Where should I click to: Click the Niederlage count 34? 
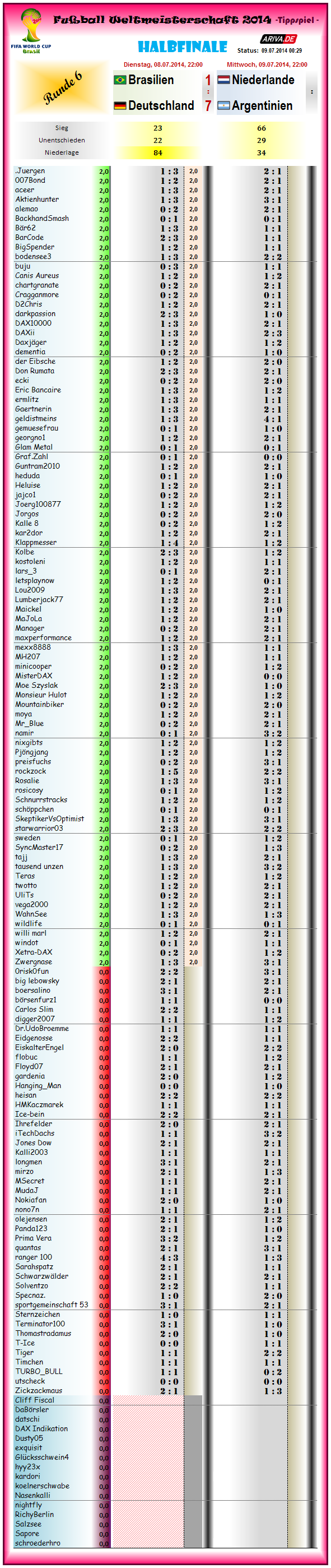[x=261, y=152]
